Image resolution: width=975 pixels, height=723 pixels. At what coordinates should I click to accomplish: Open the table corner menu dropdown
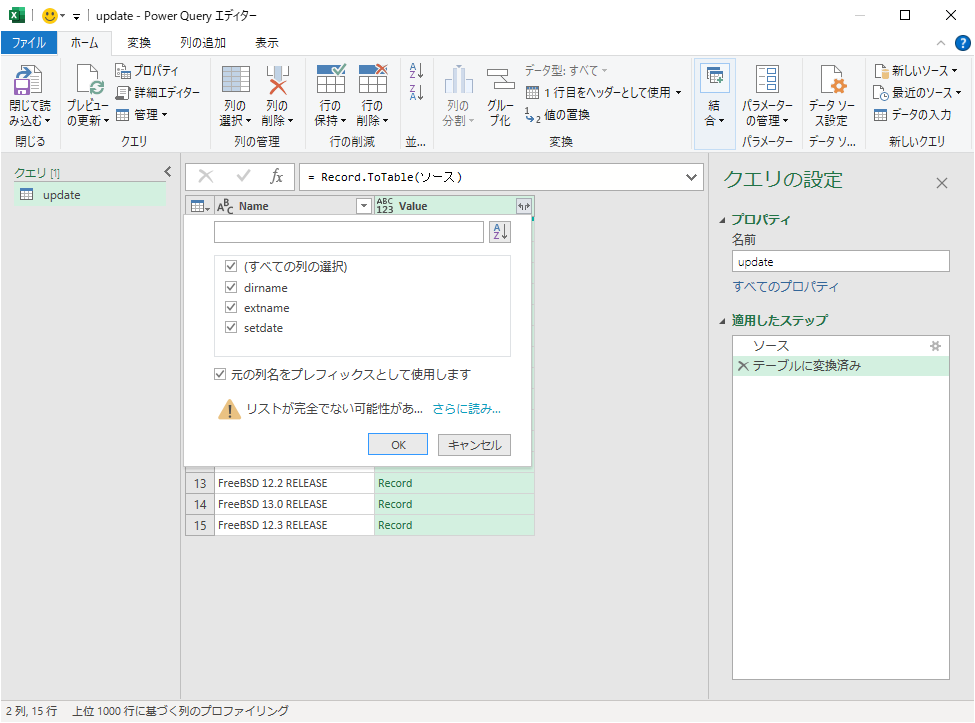tap(200, 206)
